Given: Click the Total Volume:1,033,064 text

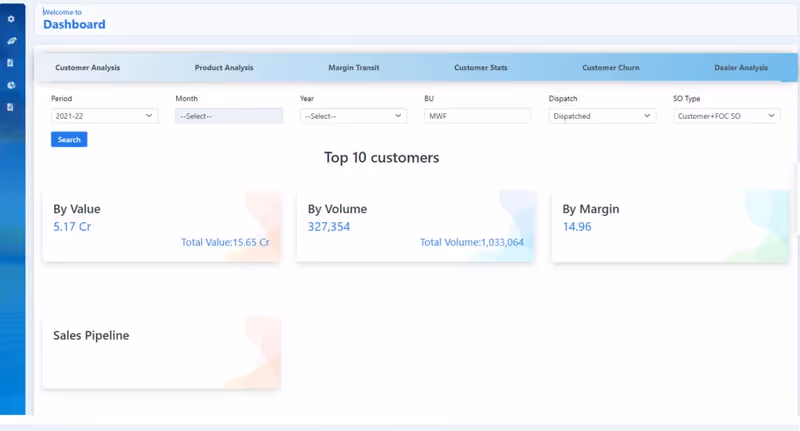Looking at the screenshot, I should (x=471, y=242).
